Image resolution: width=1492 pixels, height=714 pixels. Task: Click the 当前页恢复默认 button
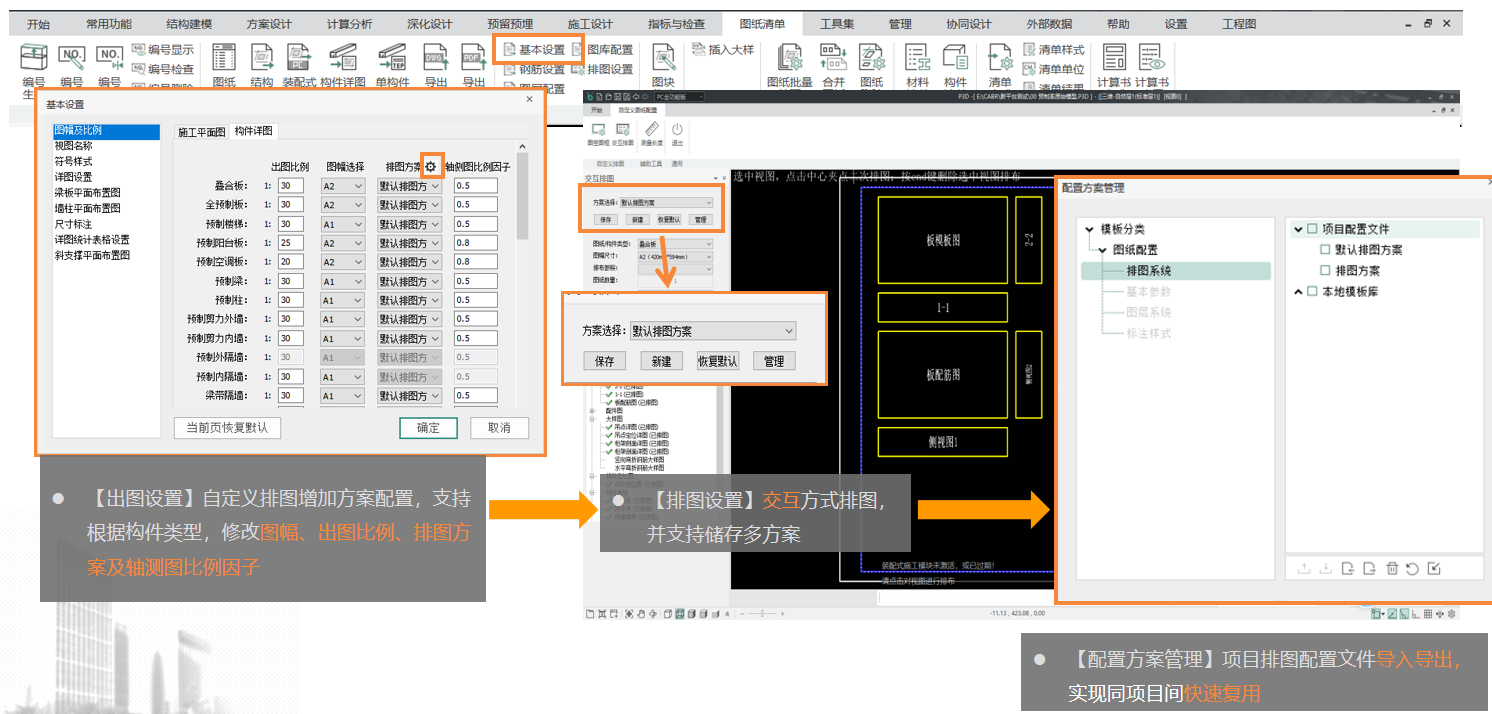click(x=227, y=428)
